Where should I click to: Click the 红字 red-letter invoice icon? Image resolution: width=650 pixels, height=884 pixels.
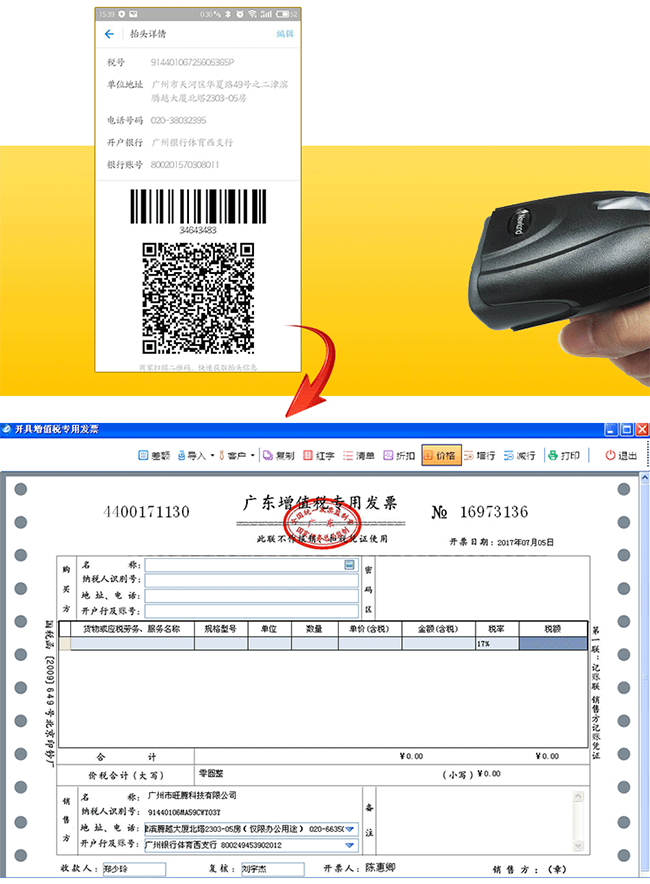[319, 455]
